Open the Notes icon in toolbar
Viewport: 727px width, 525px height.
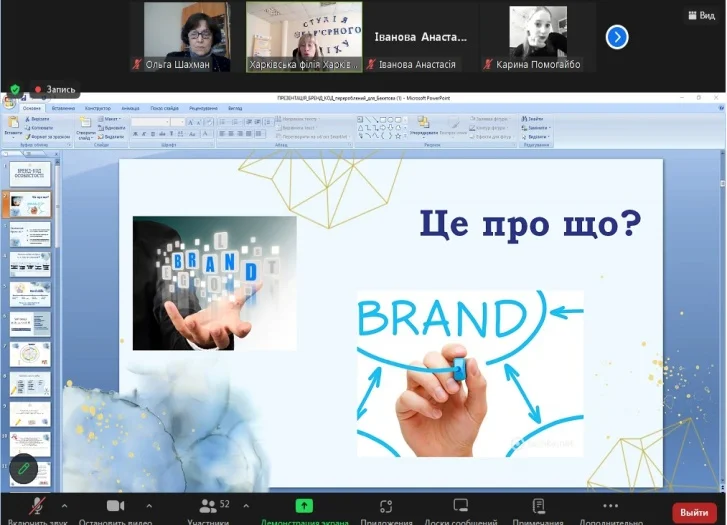coord(538,506)
